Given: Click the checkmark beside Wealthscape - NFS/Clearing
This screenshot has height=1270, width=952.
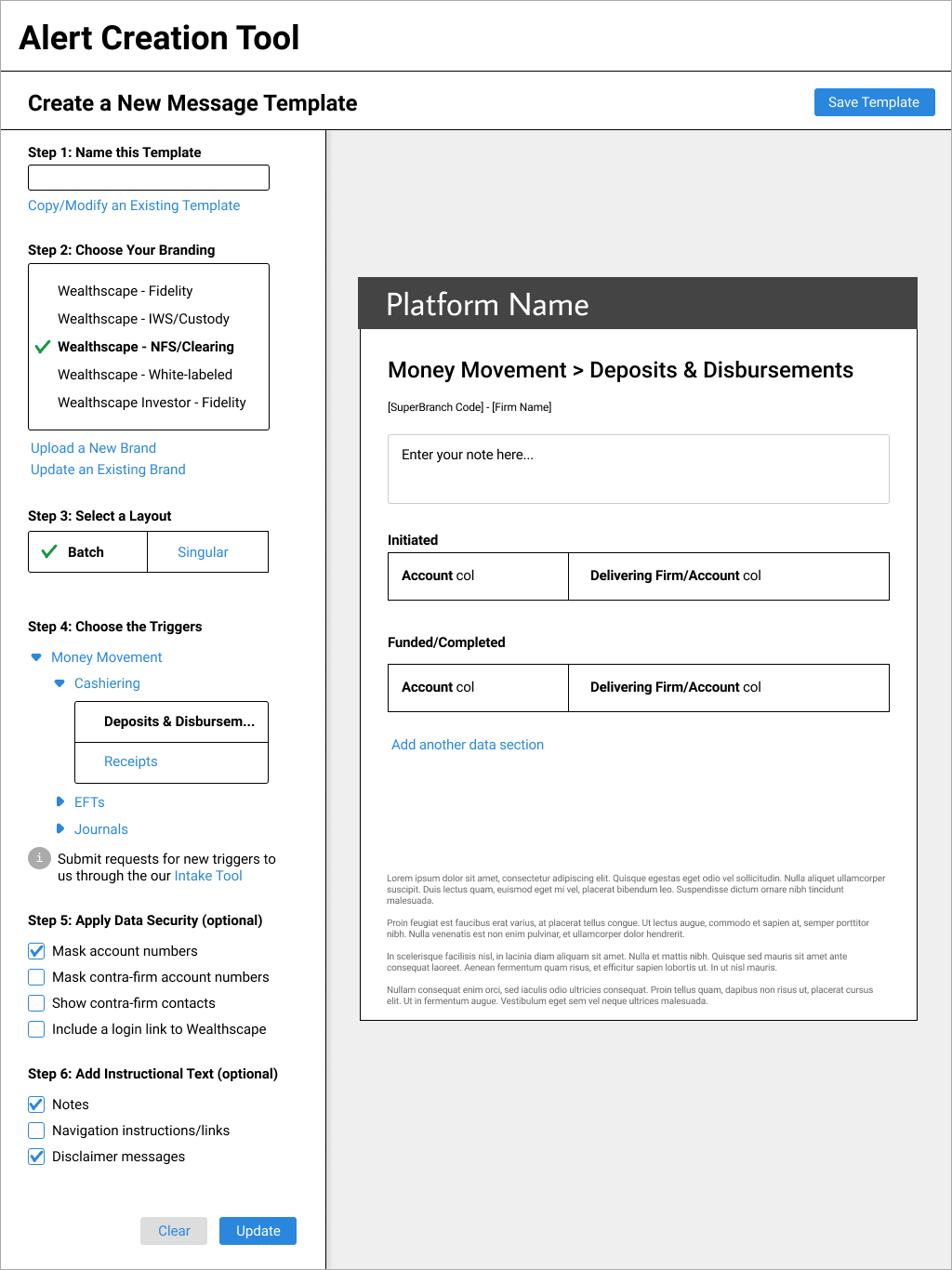Looking at the screenshot, I should pos(42,347).
